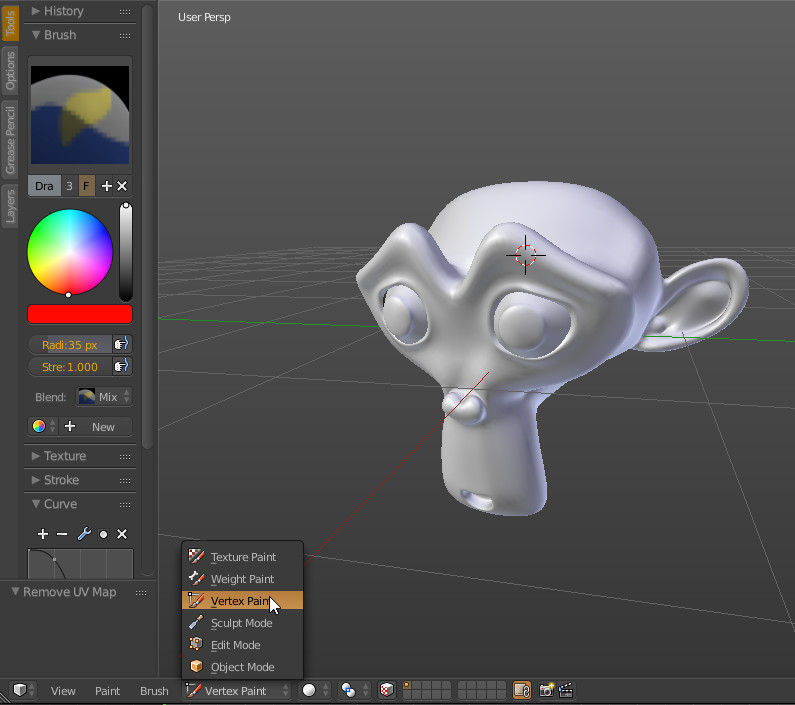Click the OpenGL render animation clapper icon
Image resolution: width=795 pixels, height=705 pixels.
point(566,690)
